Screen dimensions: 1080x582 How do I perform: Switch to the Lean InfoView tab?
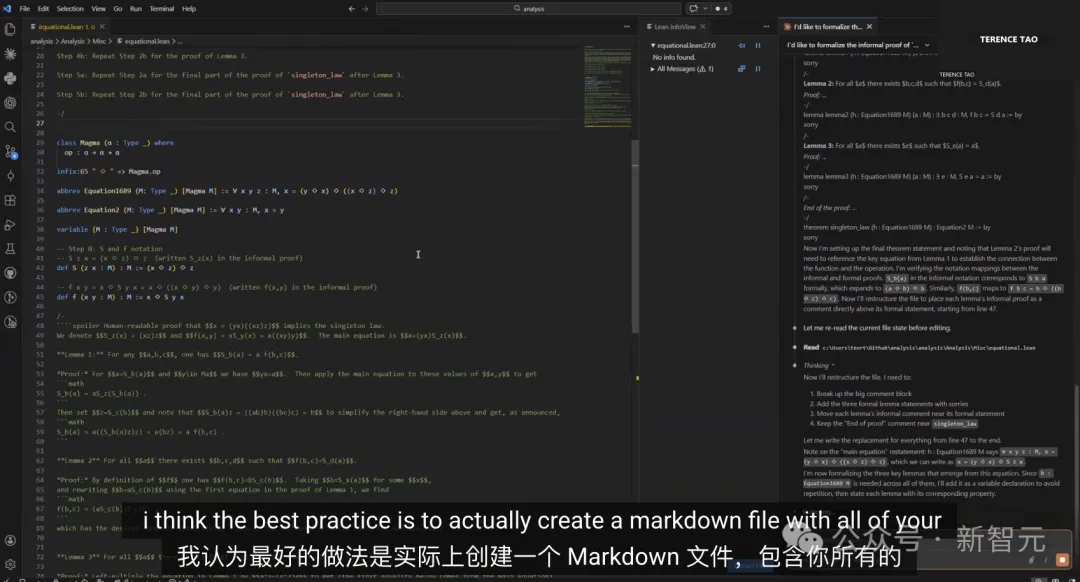[674, 27]
